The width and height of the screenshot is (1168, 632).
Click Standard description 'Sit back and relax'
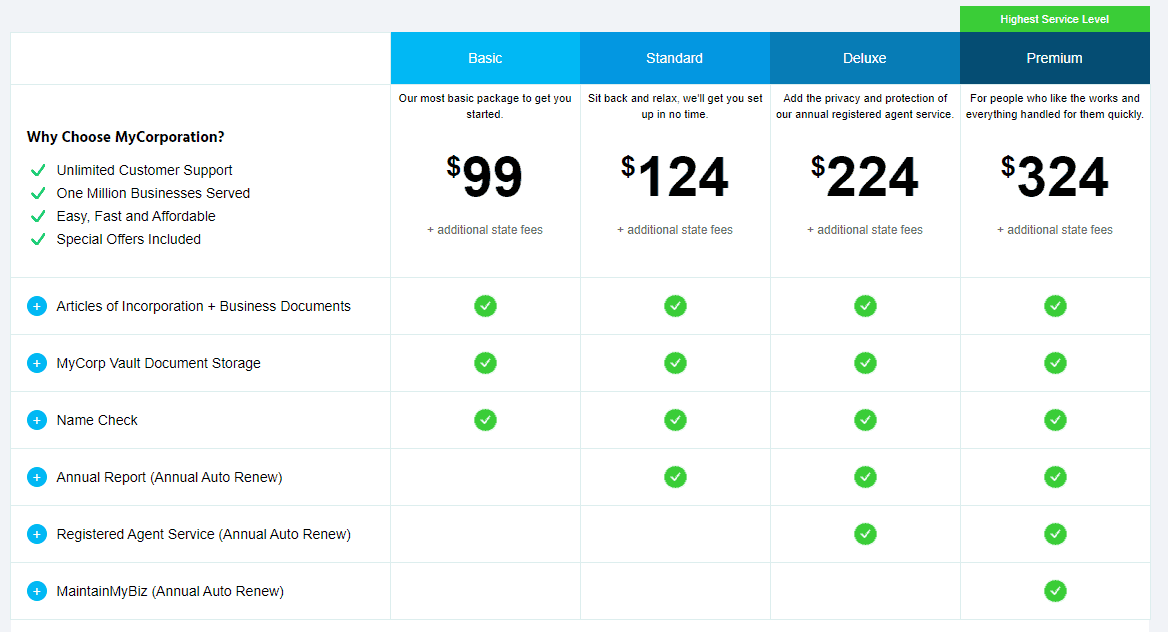point(675,106)
